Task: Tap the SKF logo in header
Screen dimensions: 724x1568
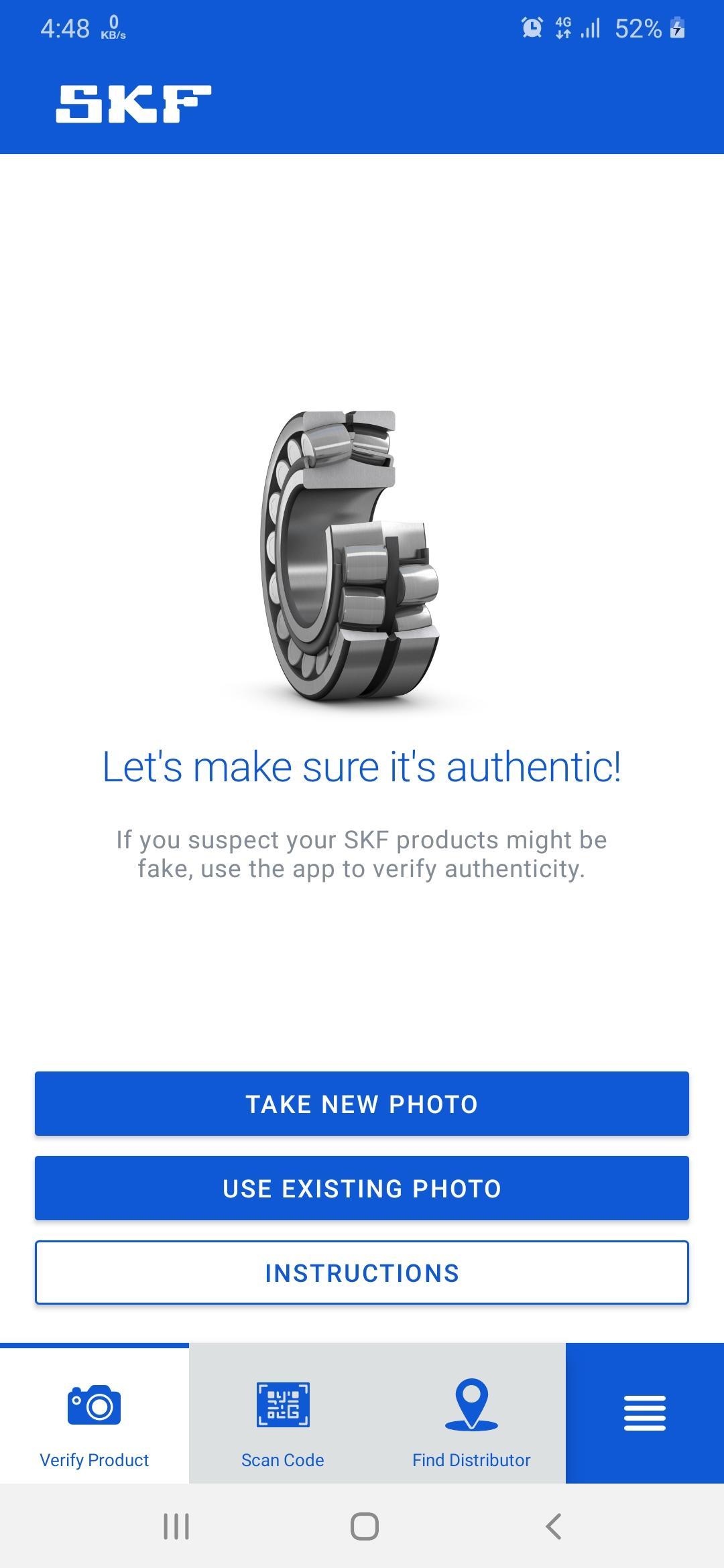Action: (133, 104)
